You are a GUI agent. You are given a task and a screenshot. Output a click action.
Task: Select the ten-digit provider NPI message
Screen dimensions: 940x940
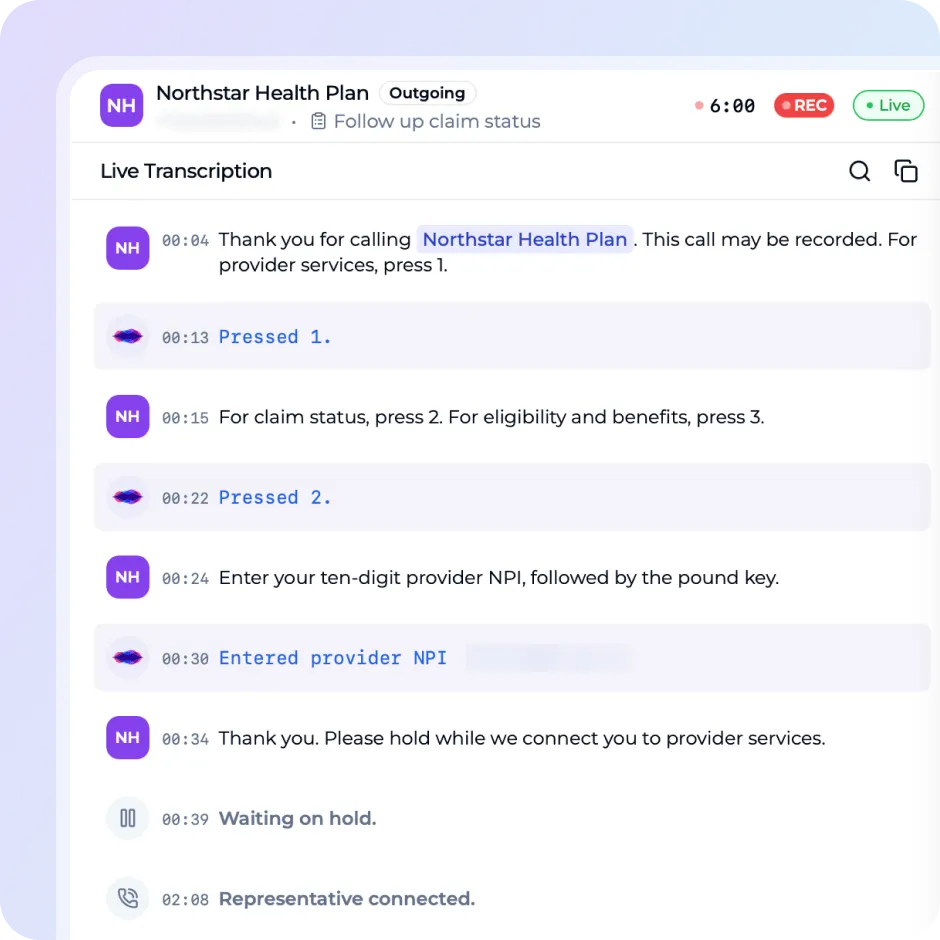point(499,578)
